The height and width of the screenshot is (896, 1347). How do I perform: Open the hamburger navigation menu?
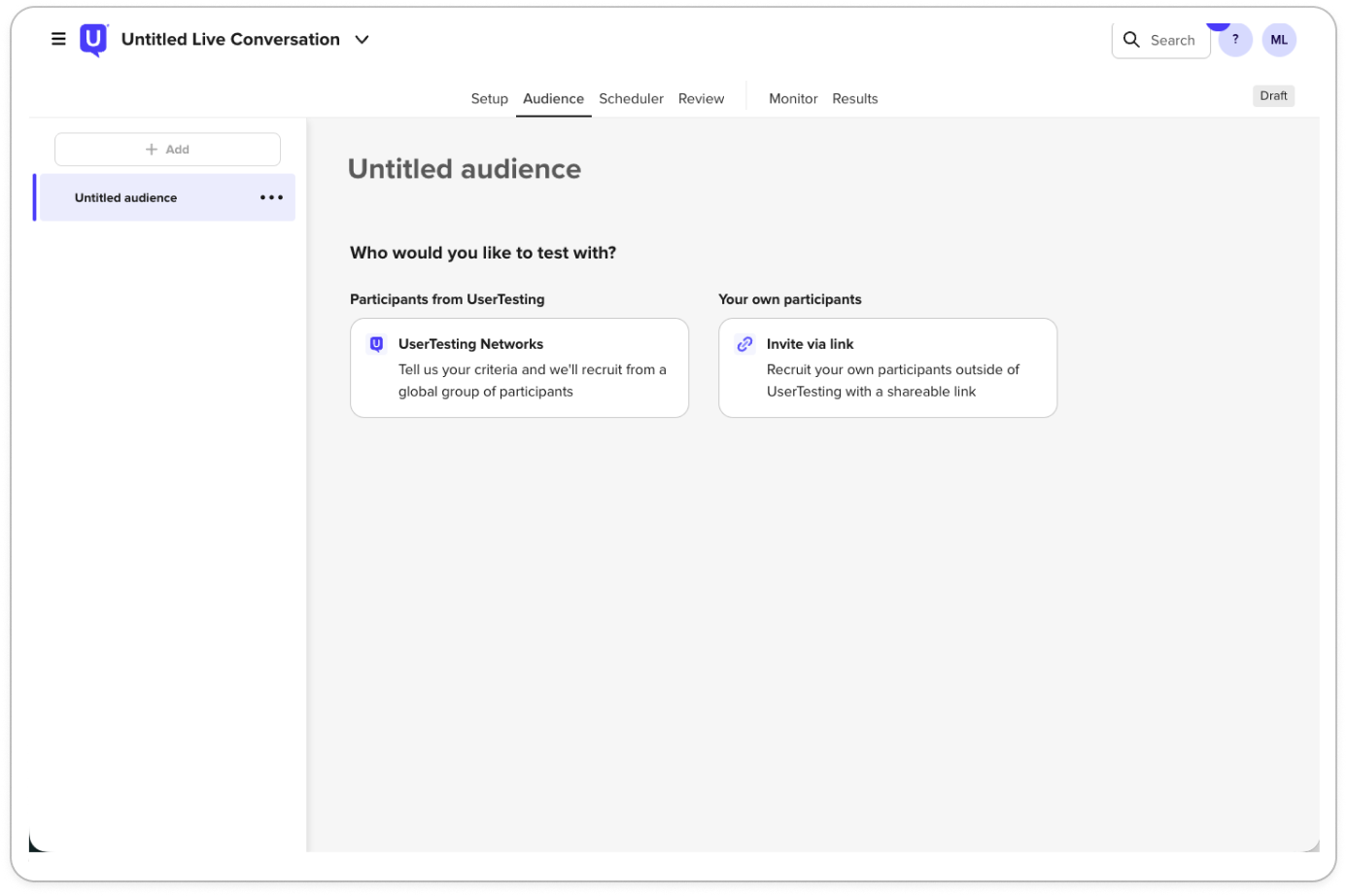tap(58, 40)
